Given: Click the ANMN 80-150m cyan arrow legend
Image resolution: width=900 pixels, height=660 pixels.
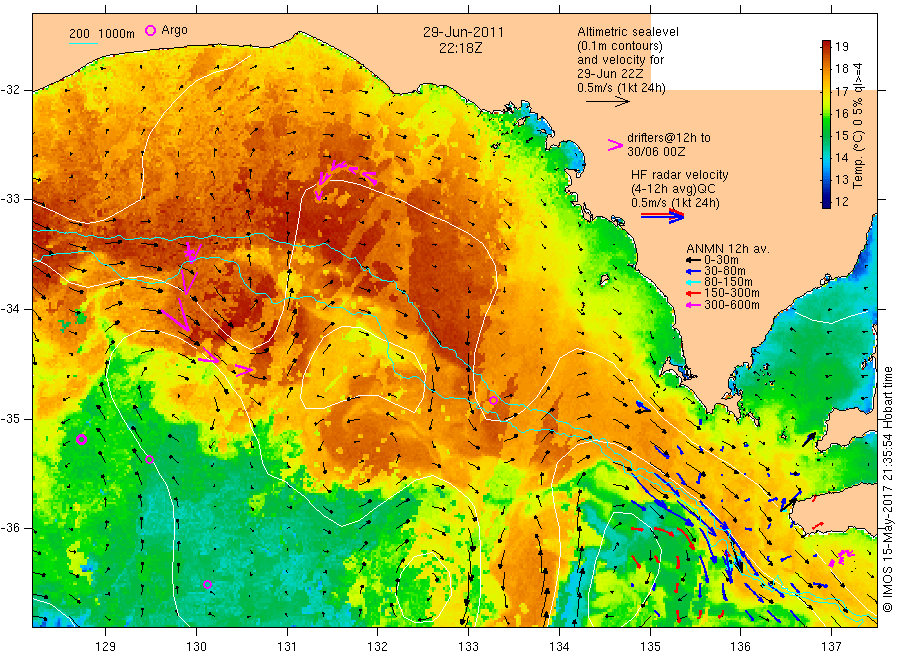Looking at the screenshot, I should pos(693,282).
